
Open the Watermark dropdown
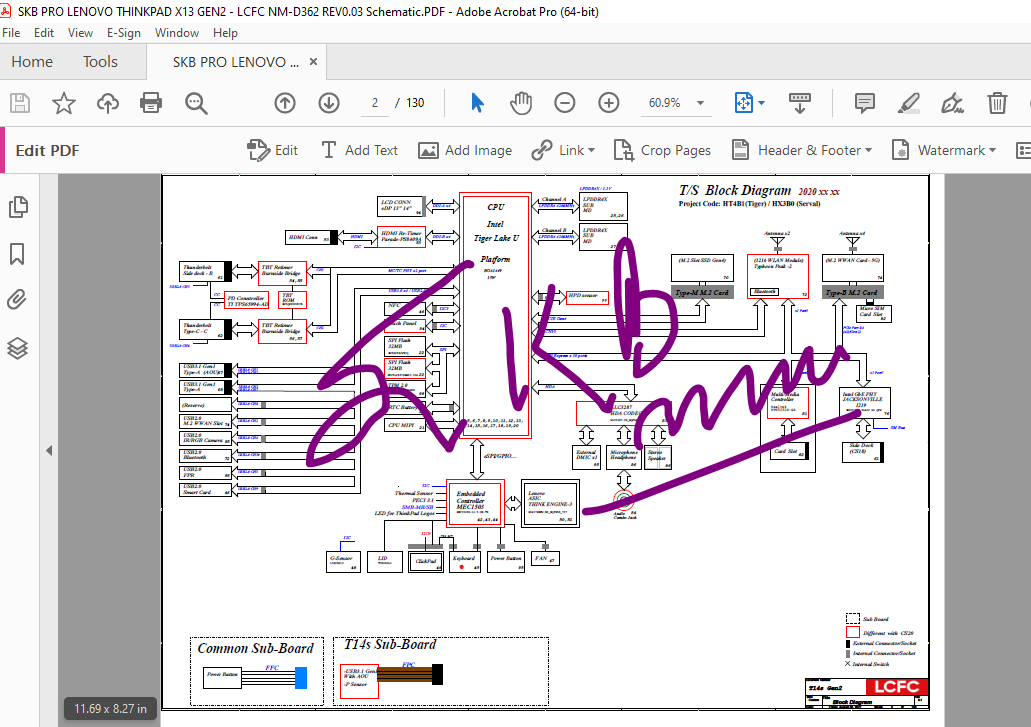(x=944, y=151)
